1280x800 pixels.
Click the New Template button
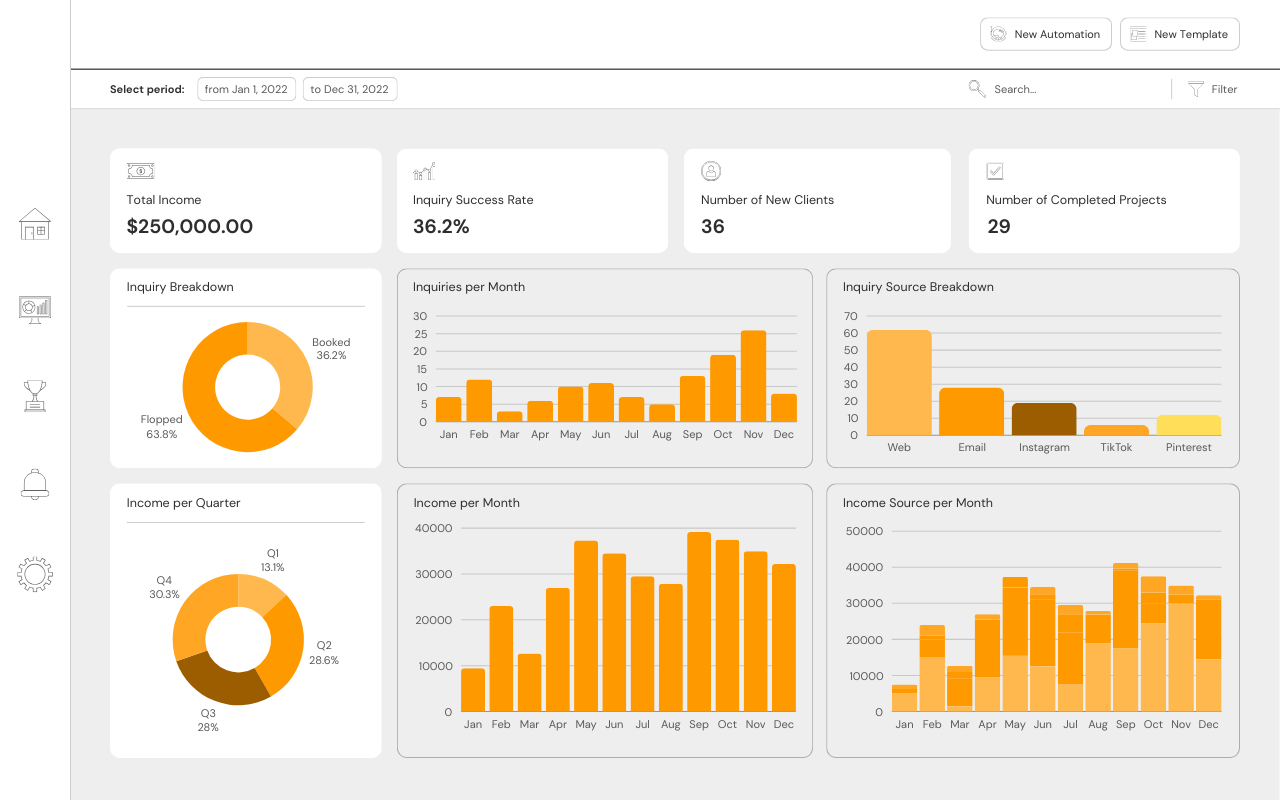click(x=1180, y=34)
